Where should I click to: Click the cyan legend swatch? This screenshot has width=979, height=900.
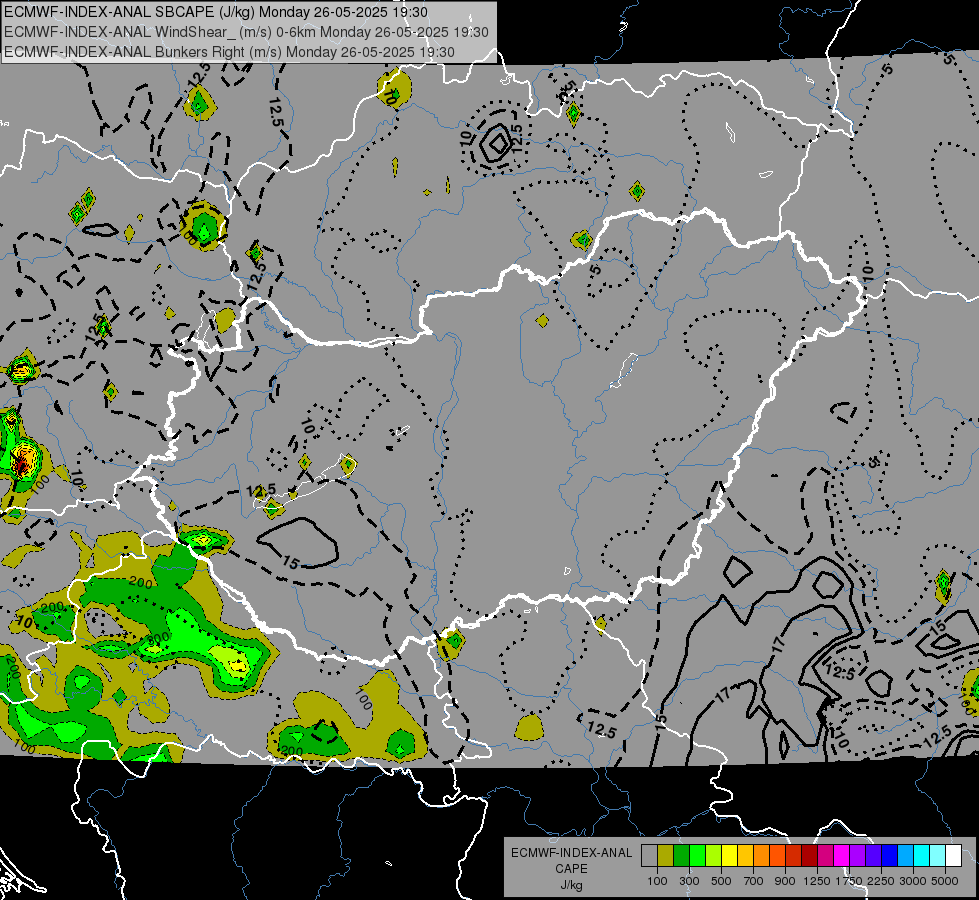point(922,855)
